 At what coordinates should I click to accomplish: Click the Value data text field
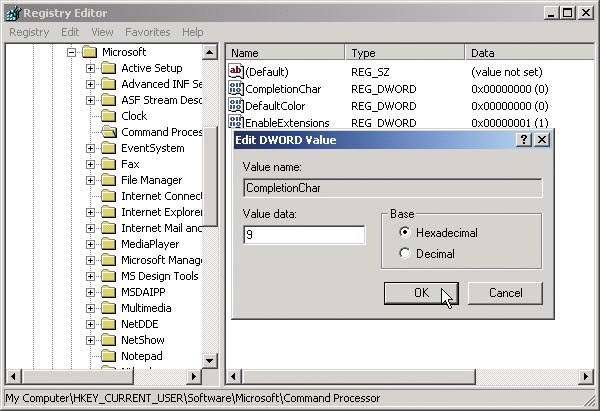point(304,234)
